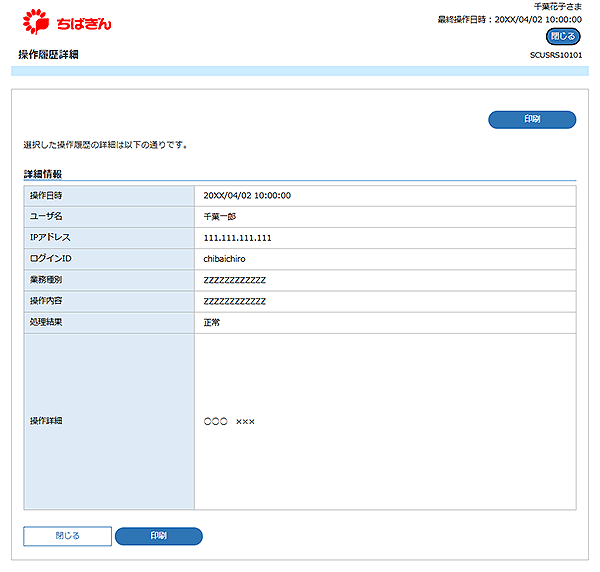Click the Chibagin flower logo
This screenshot has height=572, width=600.
pos(36,21)
